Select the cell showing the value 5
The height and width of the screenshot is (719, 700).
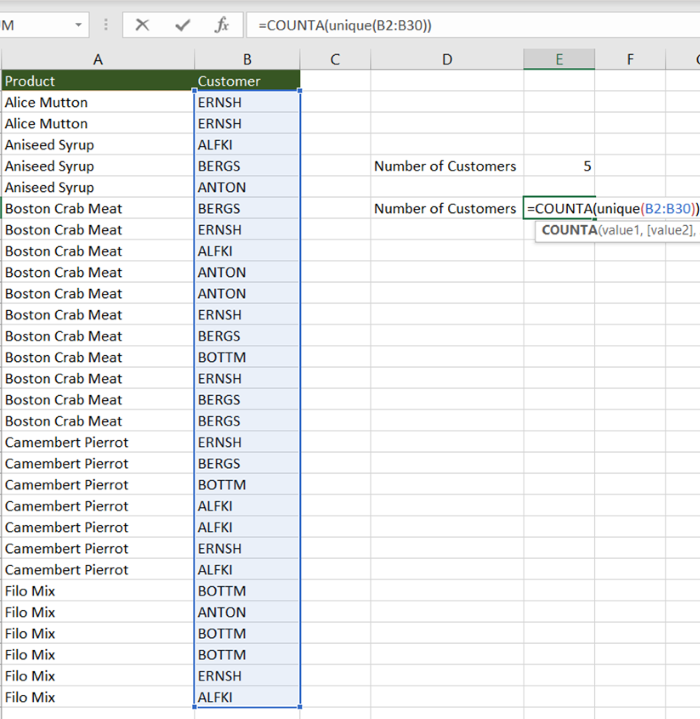tap(559, 166)
